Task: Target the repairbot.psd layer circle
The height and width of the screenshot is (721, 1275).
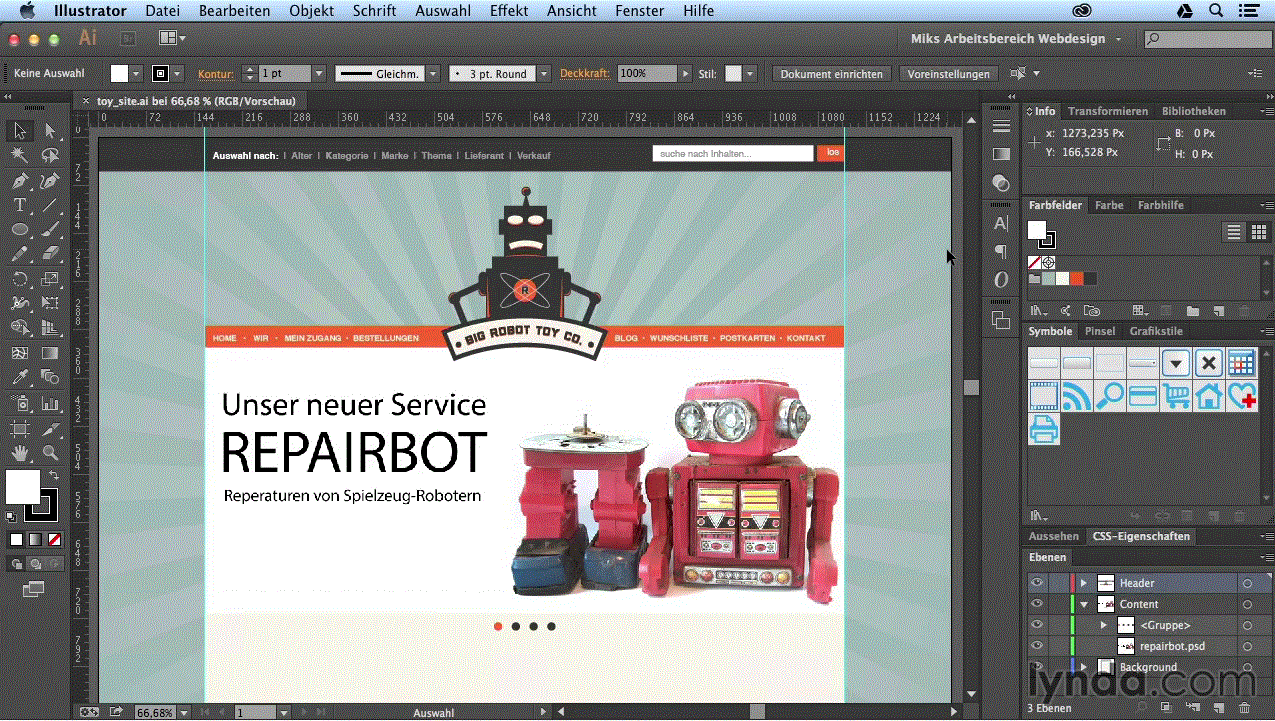Action: point(1247,646)
